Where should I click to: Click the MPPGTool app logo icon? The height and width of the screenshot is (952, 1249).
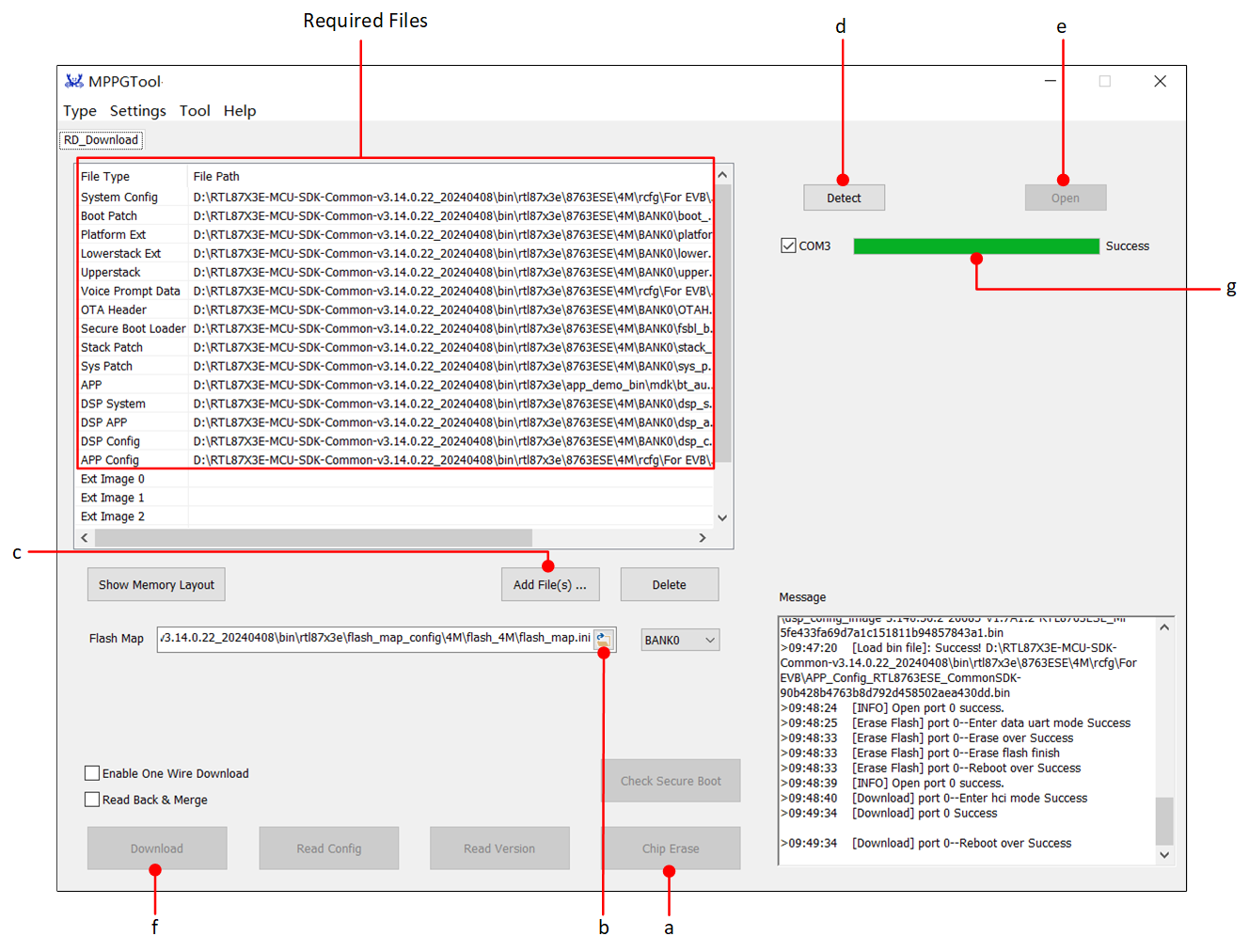[74, 82]
